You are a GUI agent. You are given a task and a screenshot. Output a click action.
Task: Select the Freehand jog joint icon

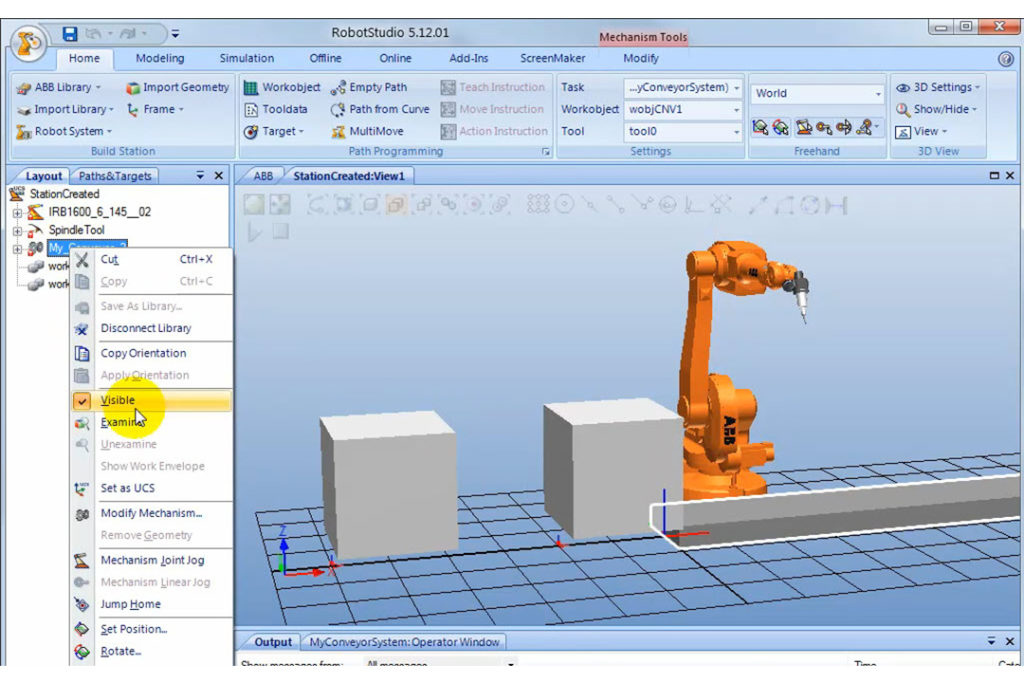click(x=803, y=127)
